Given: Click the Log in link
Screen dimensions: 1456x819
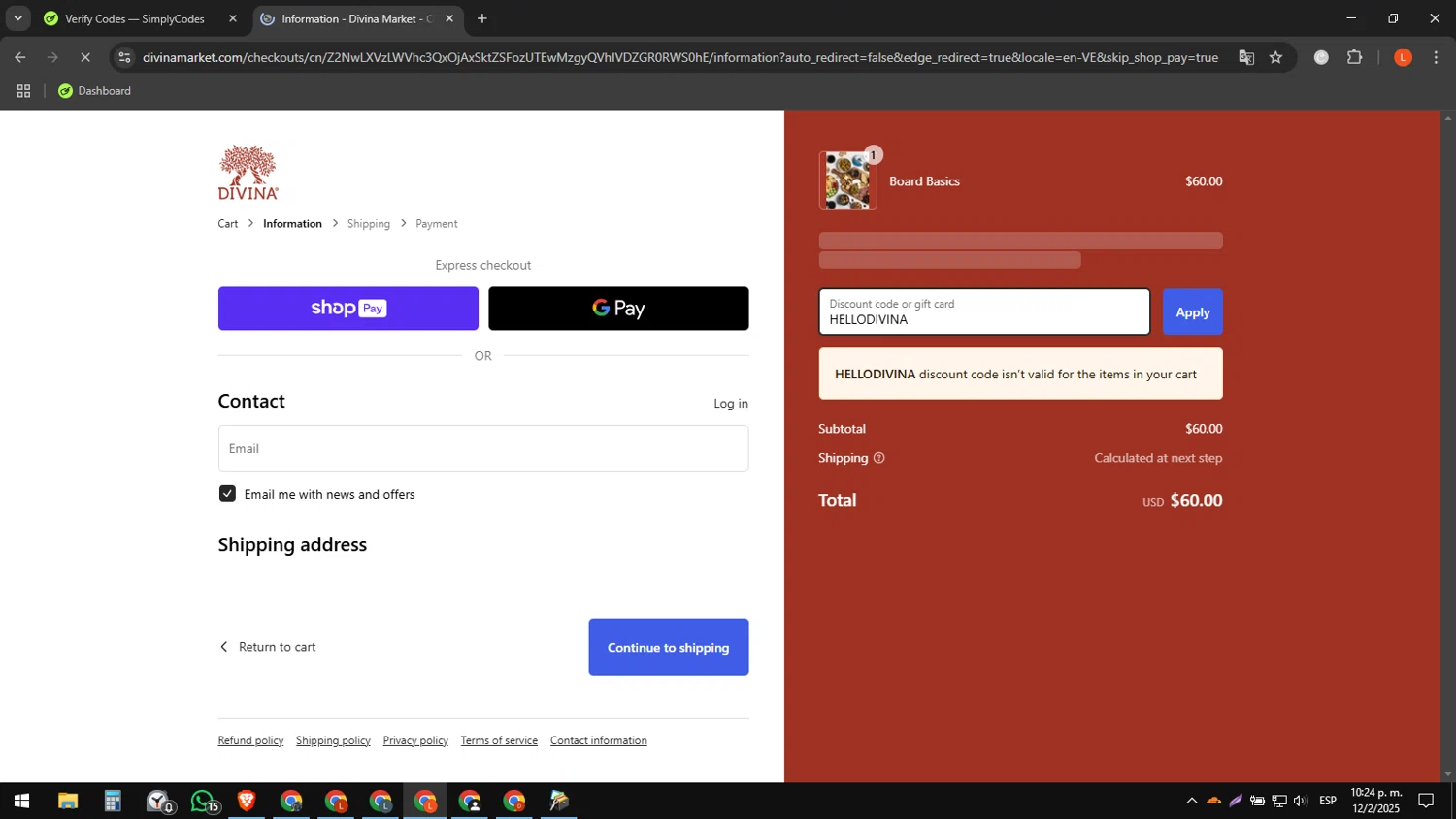Looking at the screenshot, I should 731,404.
